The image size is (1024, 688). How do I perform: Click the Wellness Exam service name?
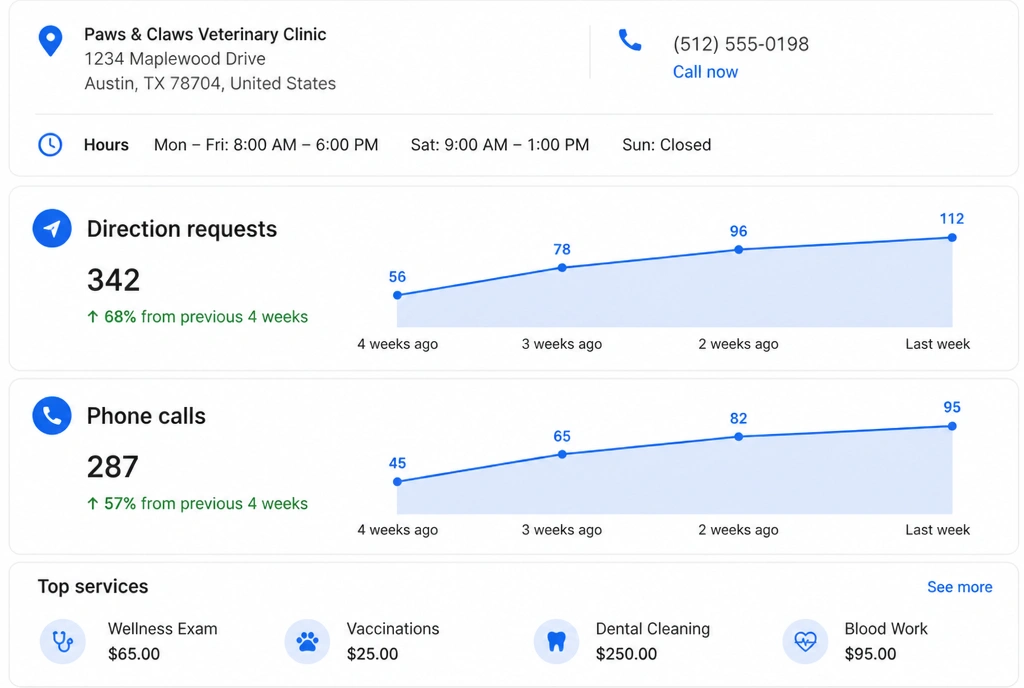point(163,629)
